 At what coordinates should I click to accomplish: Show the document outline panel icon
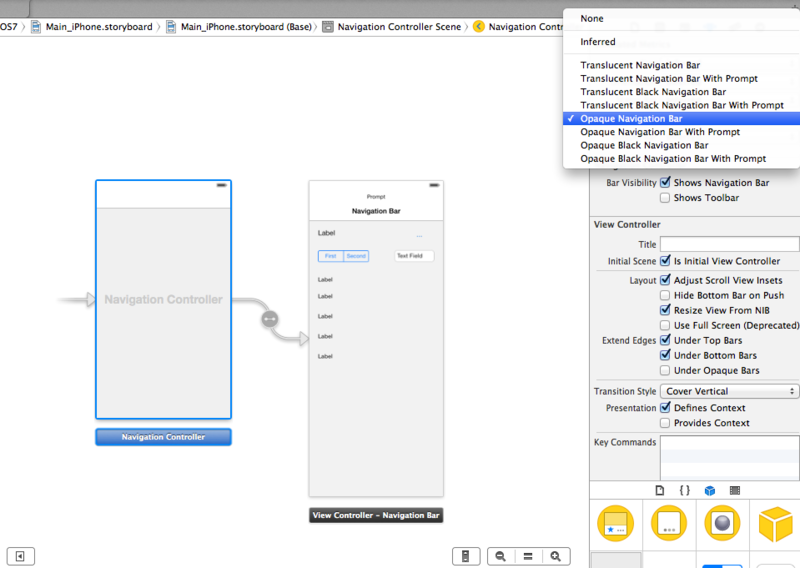coord(20,556)
